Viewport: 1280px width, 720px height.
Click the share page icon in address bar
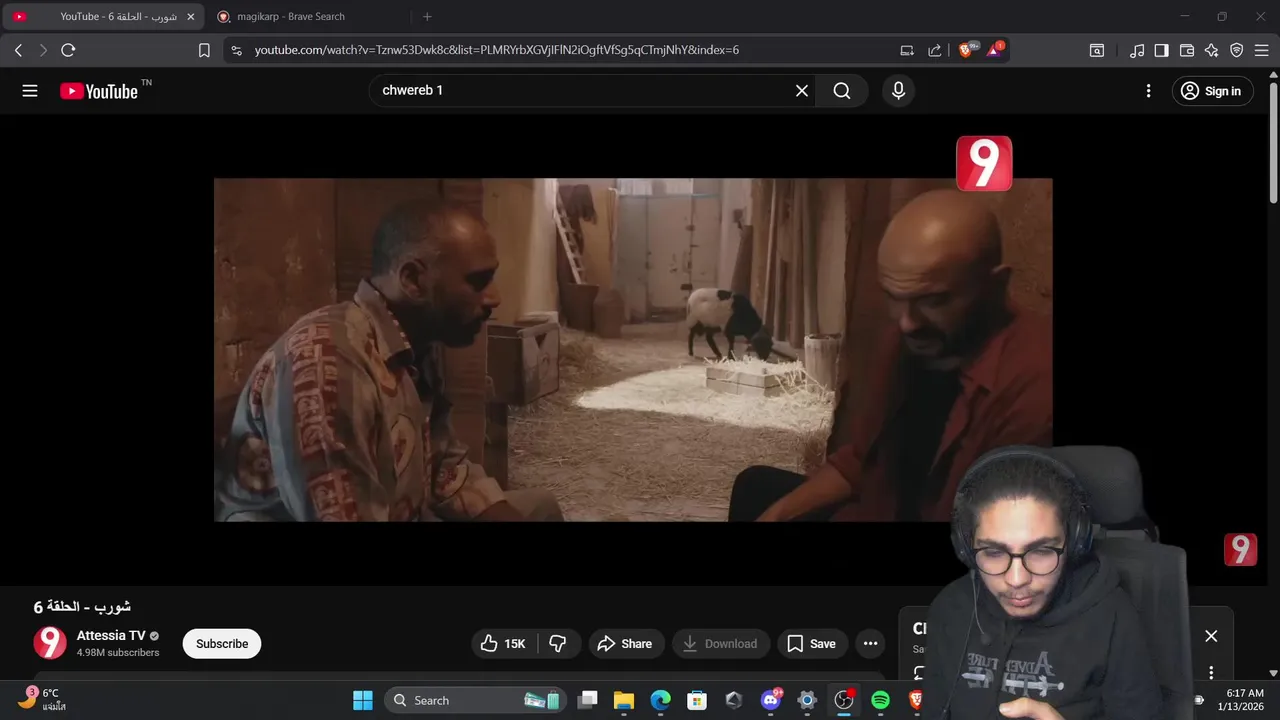click(x=935, y=50)
